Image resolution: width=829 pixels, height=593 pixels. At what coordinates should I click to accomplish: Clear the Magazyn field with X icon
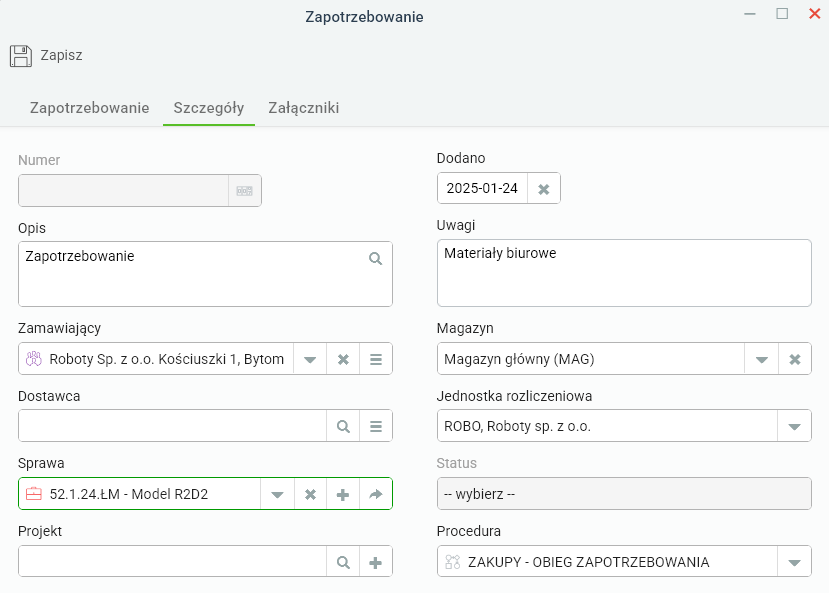coord(795,359)
